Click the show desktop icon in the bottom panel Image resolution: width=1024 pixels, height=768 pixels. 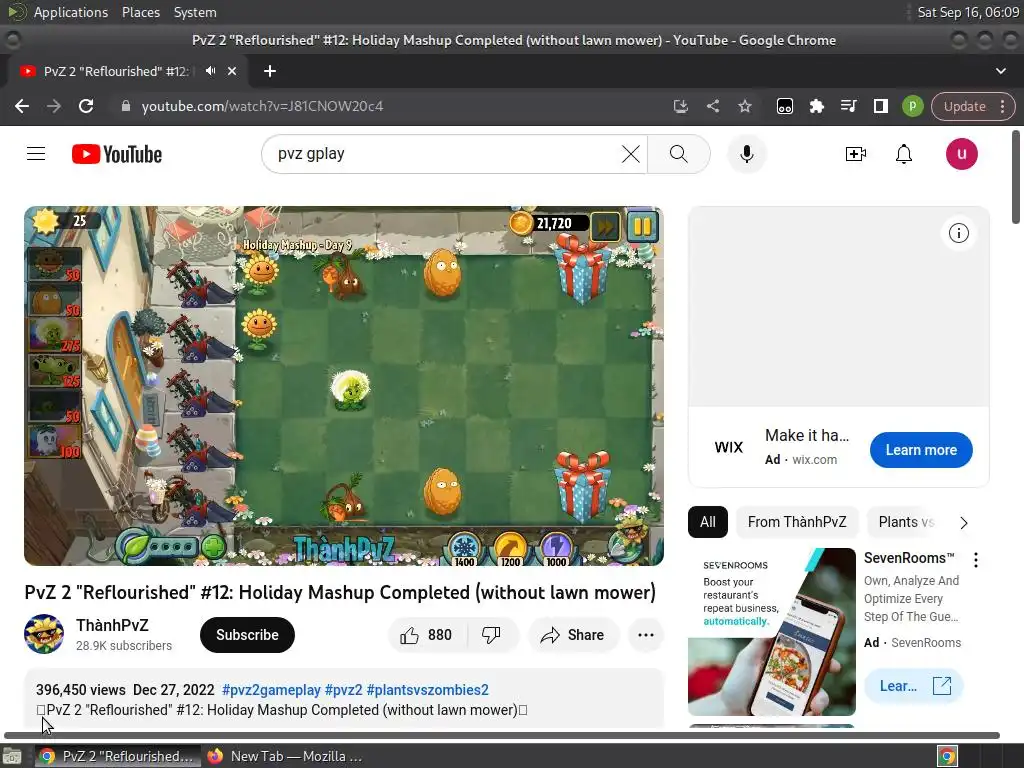[12, 756]
